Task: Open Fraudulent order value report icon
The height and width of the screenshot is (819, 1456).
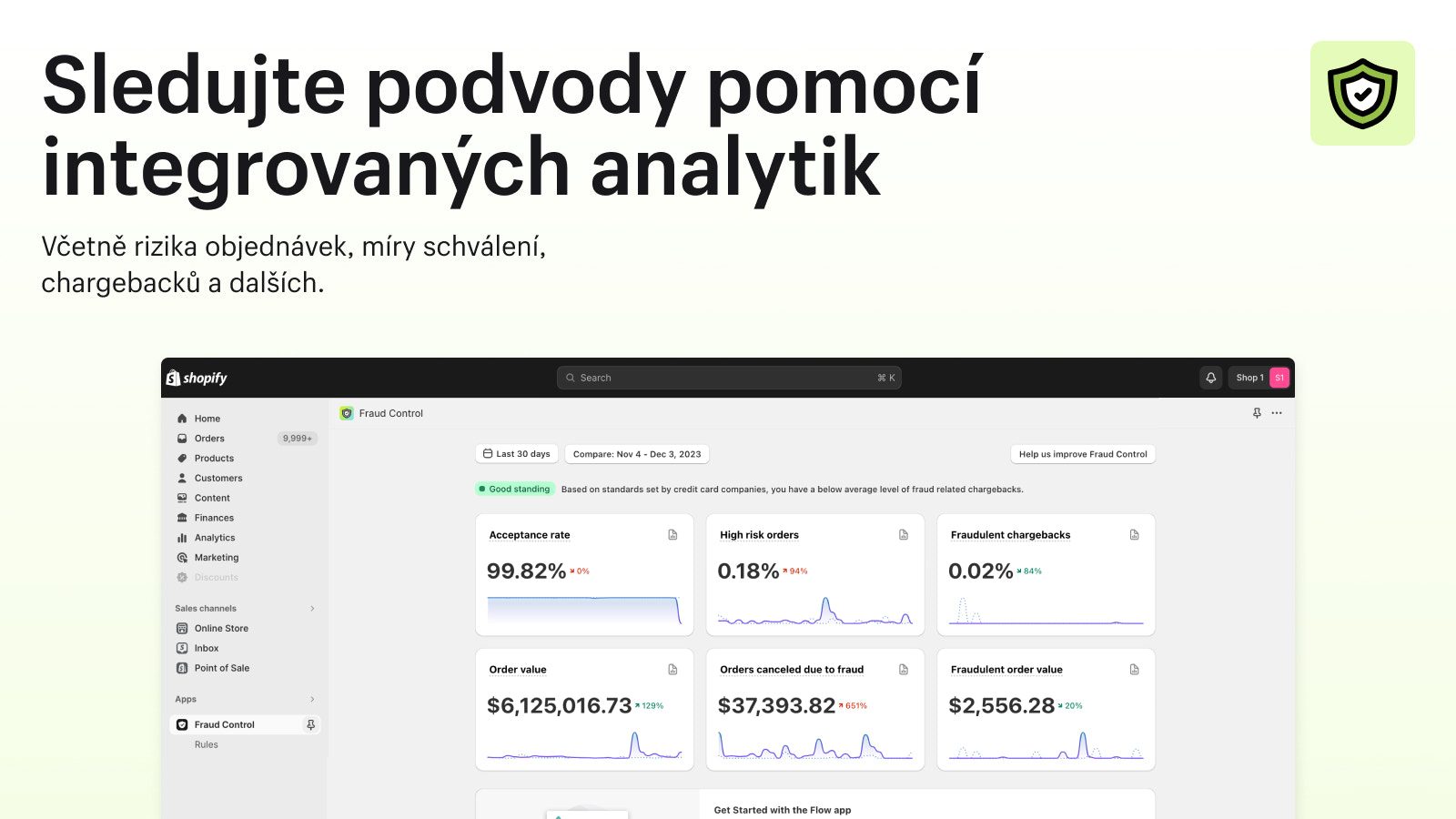Action: point(1135,670)
